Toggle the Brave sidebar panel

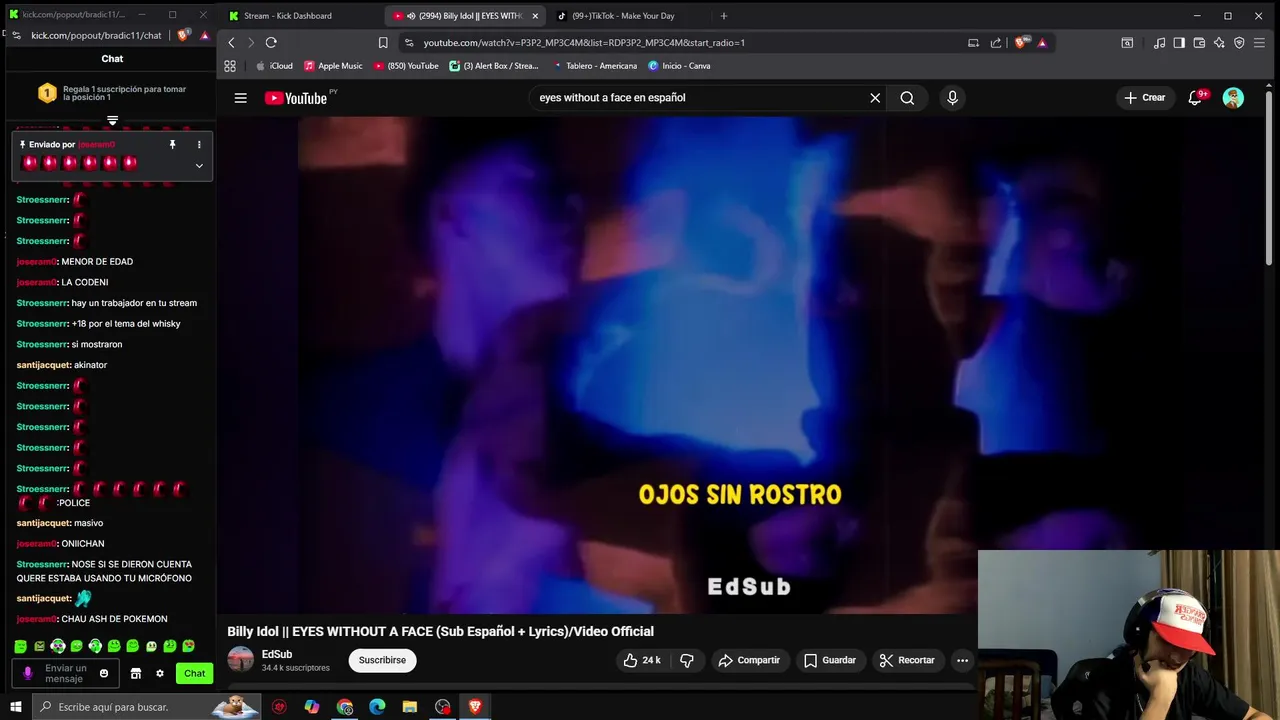click(1179, 43)
